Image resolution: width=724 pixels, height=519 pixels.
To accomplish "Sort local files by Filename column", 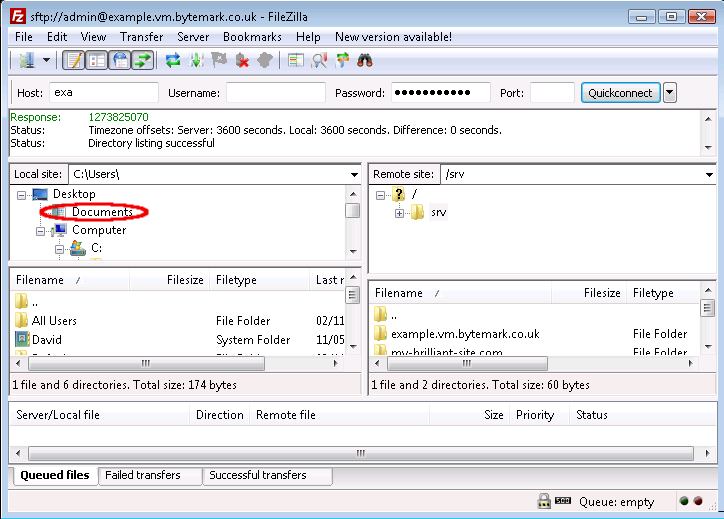I will click(x=69, y=280).
